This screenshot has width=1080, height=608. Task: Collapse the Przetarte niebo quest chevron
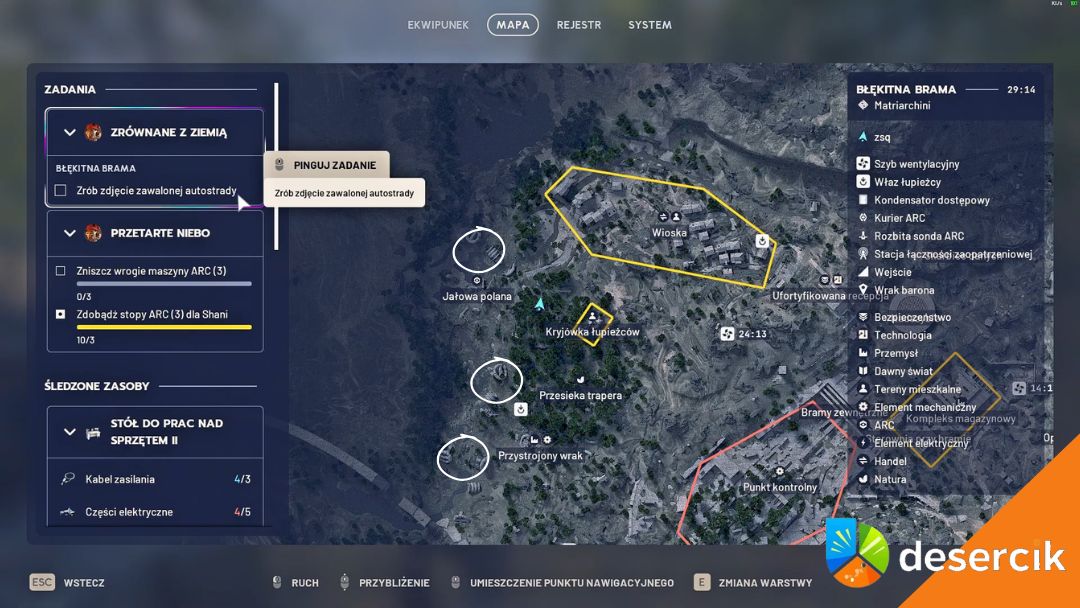tap(70, 233)
